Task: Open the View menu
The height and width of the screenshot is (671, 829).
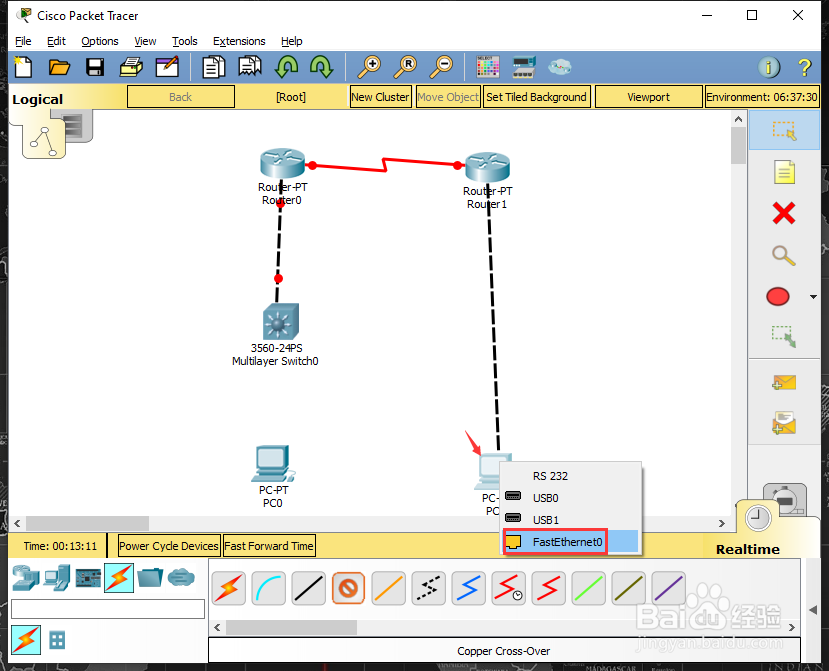Action: 145,41
